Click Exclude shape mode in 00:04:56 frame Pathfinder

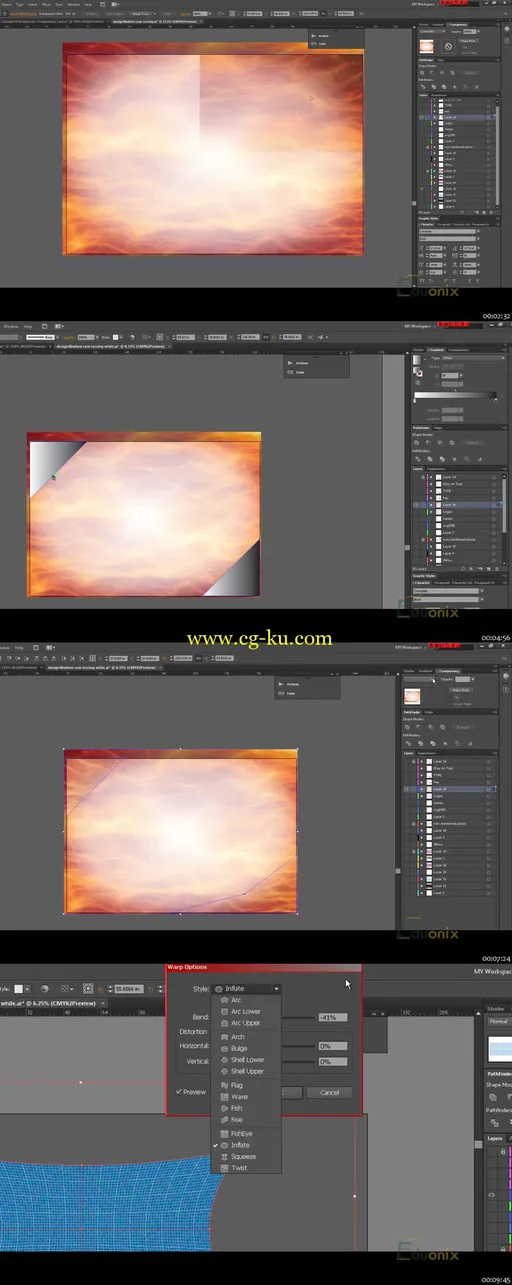coord(452,443)
